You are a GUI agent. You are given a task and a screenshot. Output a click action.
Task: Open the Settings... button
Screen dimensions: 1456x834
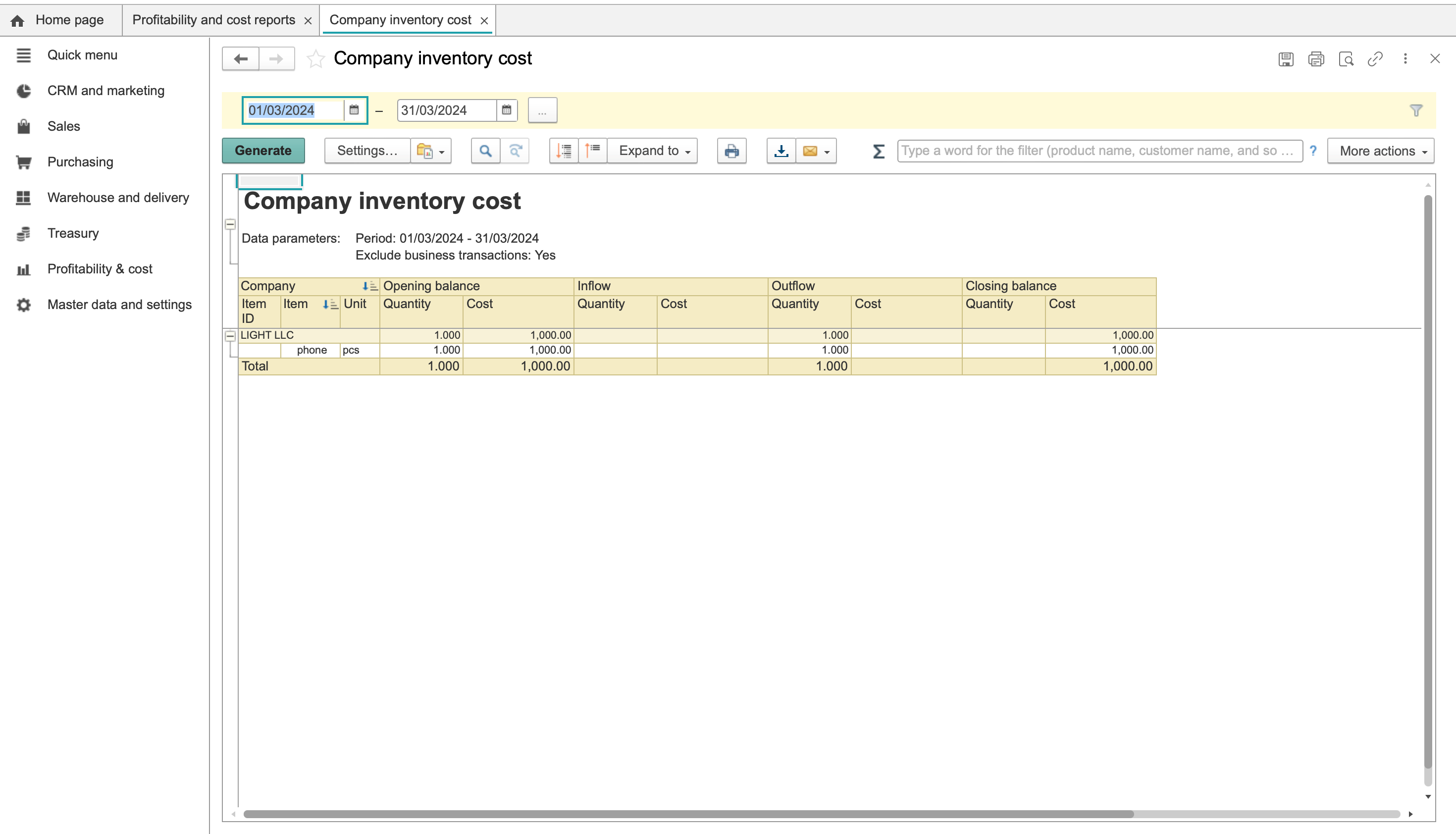[x=367, y=151]
